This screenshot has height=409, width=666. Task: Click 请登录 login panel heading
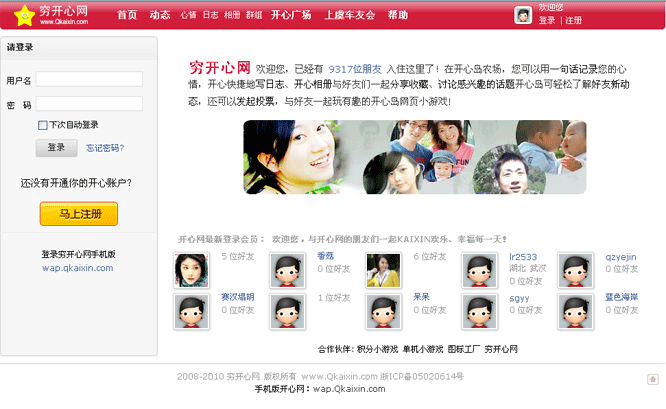(20, 47)
